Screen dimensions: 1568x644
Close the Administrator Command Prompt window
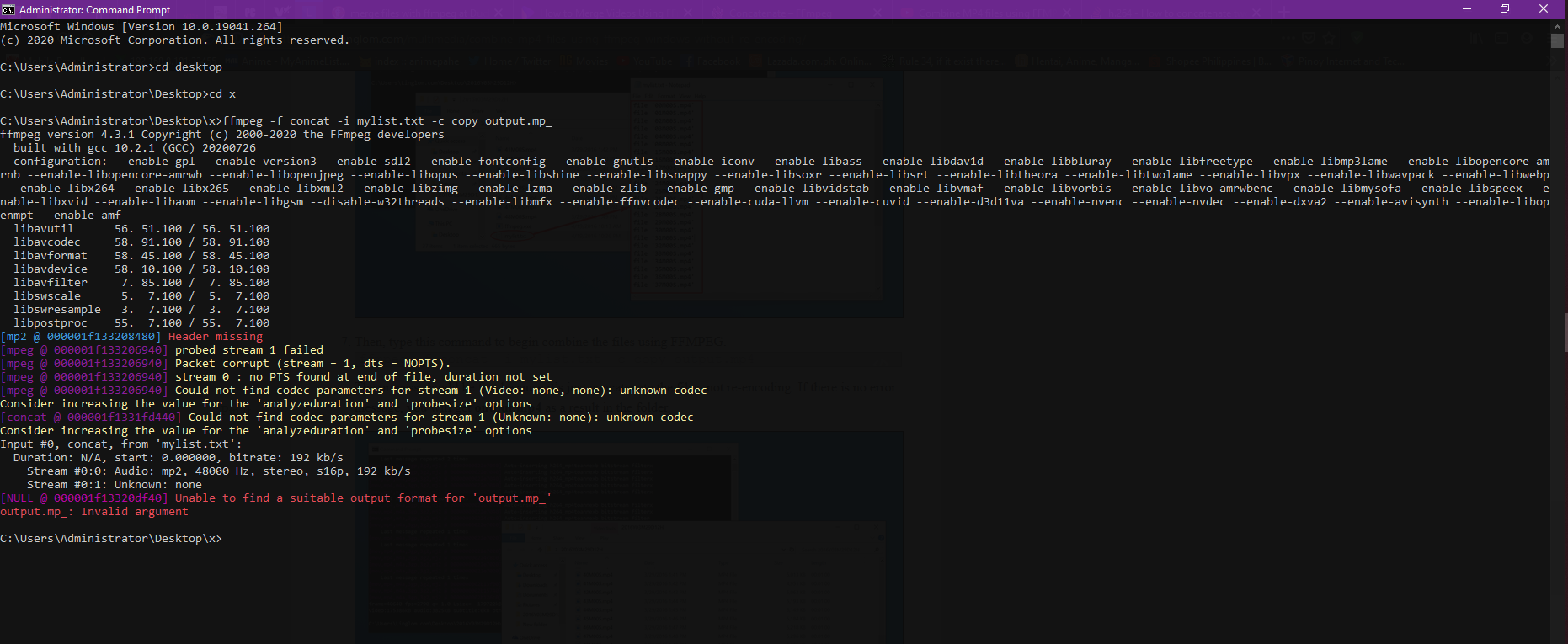[1544, 9]
